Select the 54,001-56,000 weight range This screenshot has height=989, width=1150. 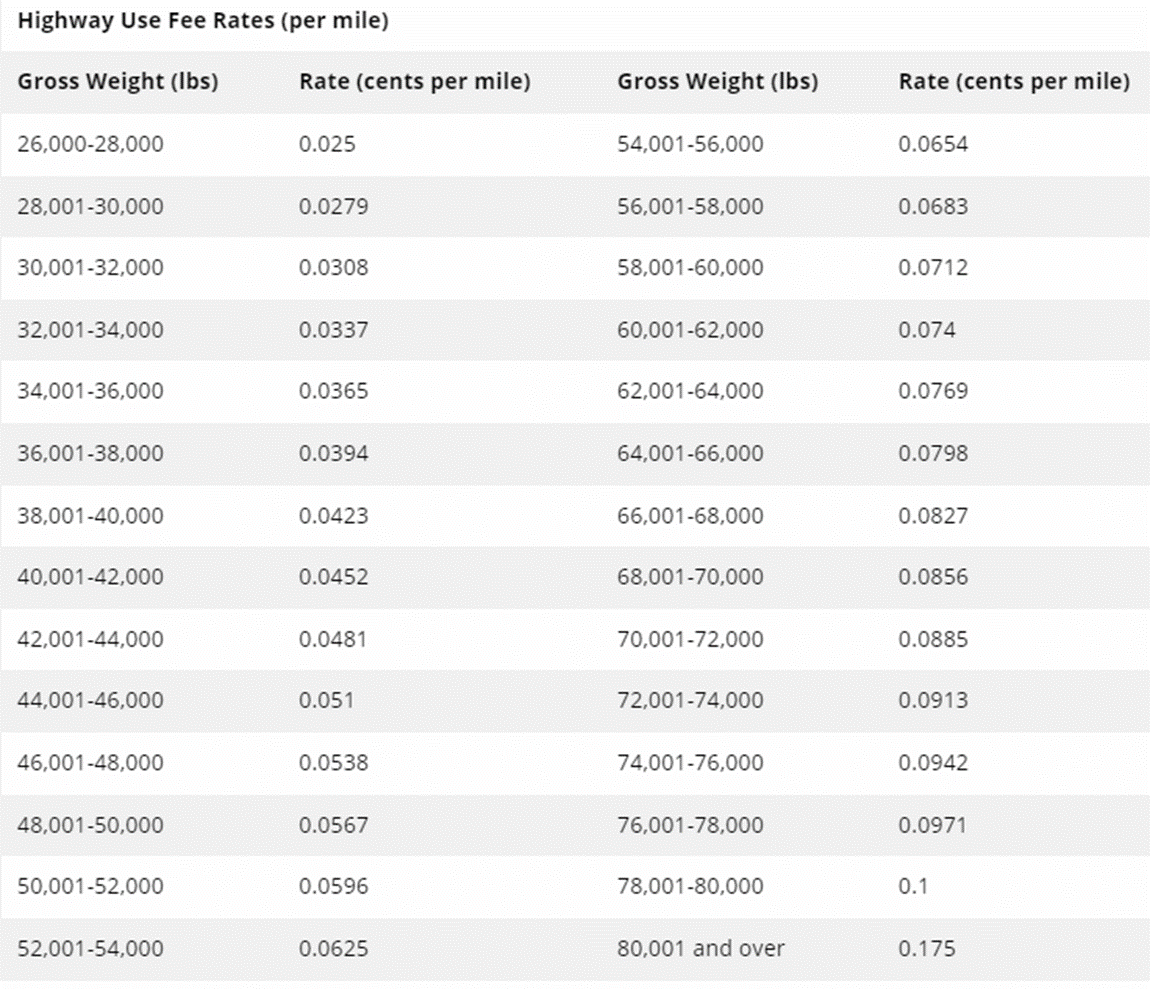[690, 144]
